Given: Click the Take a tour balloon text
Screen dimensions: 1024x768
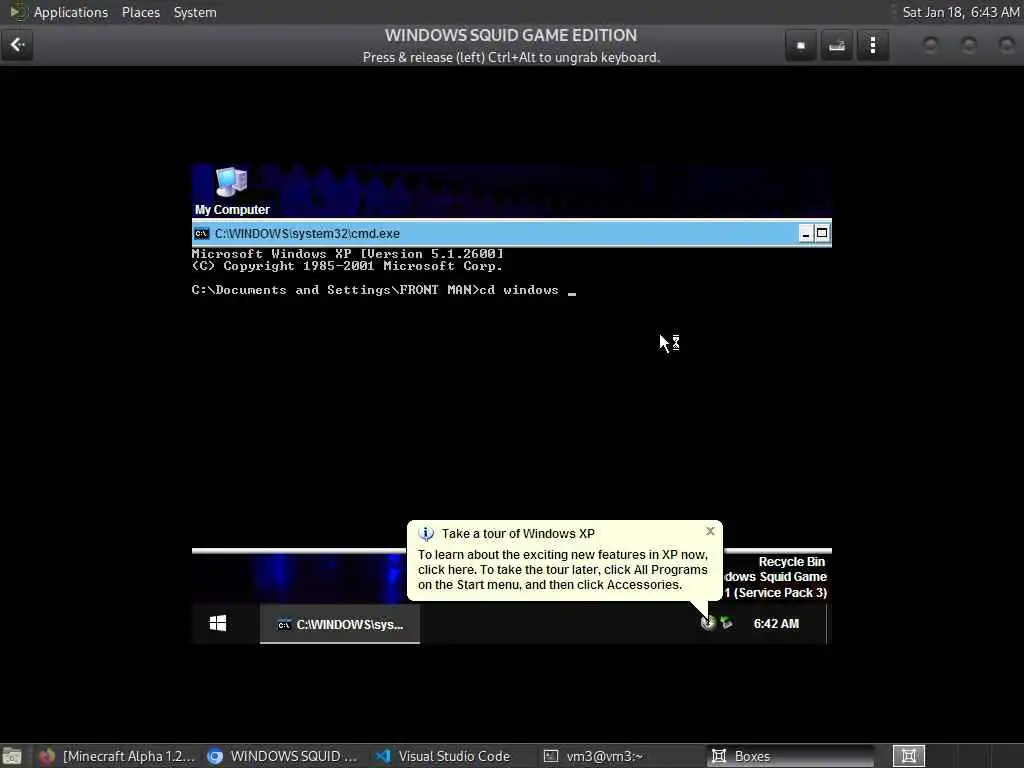Looking at the screenshot, I should [x=562, y=569].
